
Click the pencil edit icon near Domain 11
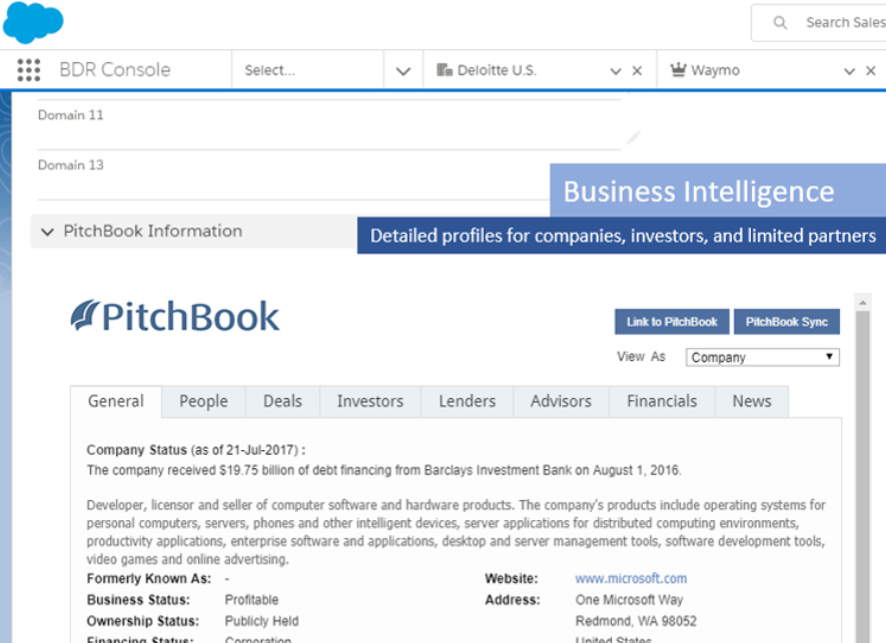point(634,137)
